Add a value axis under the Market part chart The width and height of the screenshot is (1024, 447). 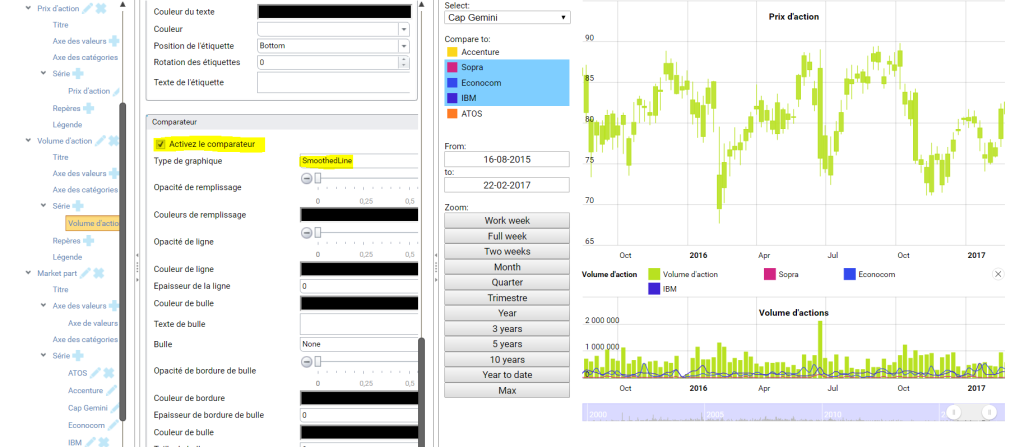click(114, 305)
